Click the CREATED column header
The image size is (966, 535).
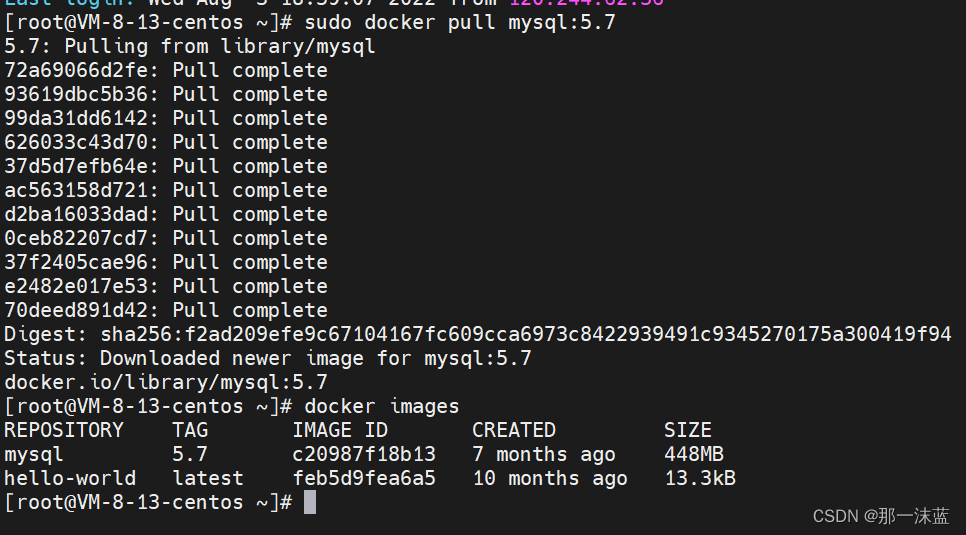click(514, 430)
